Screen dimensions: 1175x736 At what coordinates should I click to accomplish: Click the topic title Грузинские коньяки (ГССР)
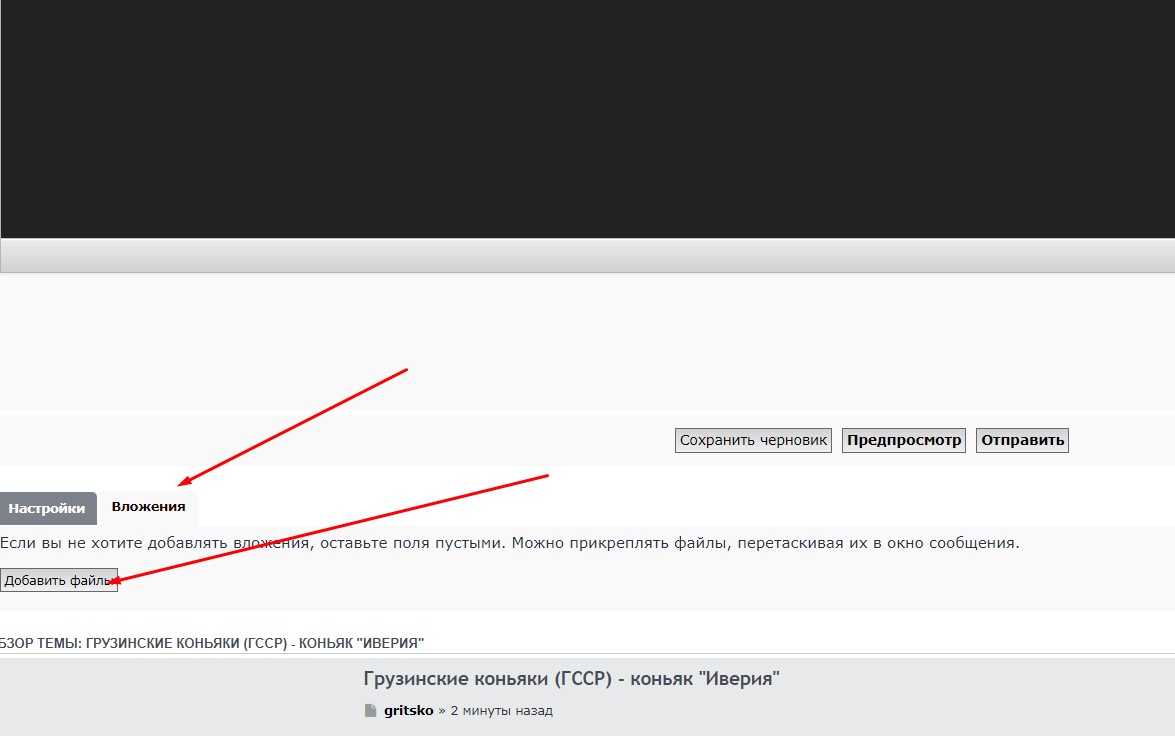point(487,680)
